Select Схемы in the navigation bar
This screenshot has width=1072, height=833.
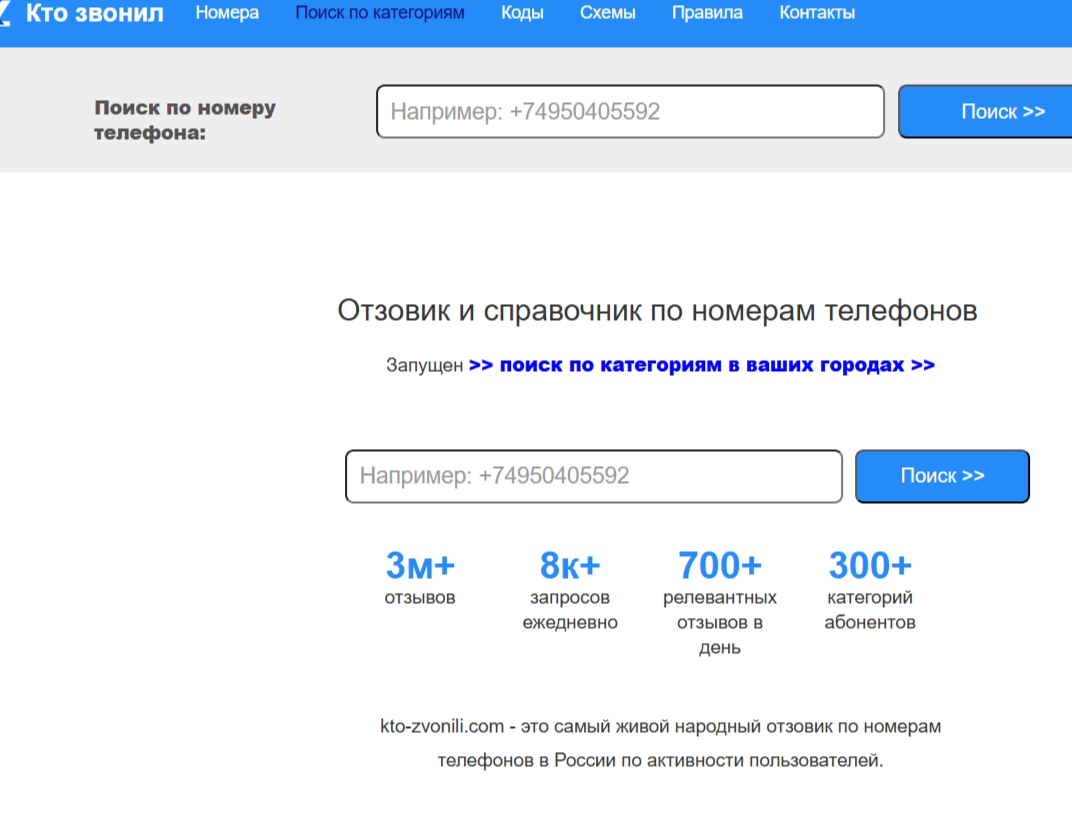(607, 14)
